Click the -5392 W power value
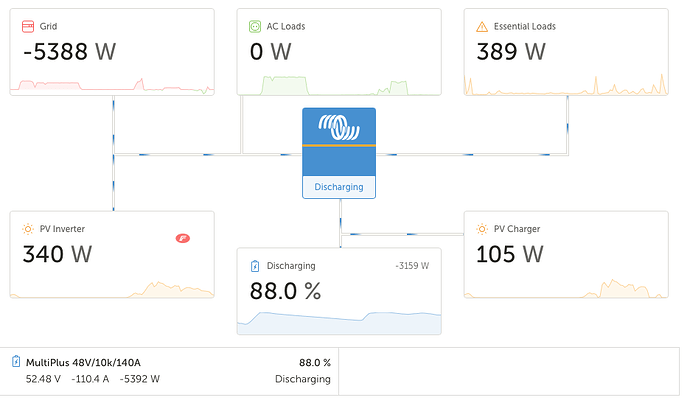 coord(139,379)
